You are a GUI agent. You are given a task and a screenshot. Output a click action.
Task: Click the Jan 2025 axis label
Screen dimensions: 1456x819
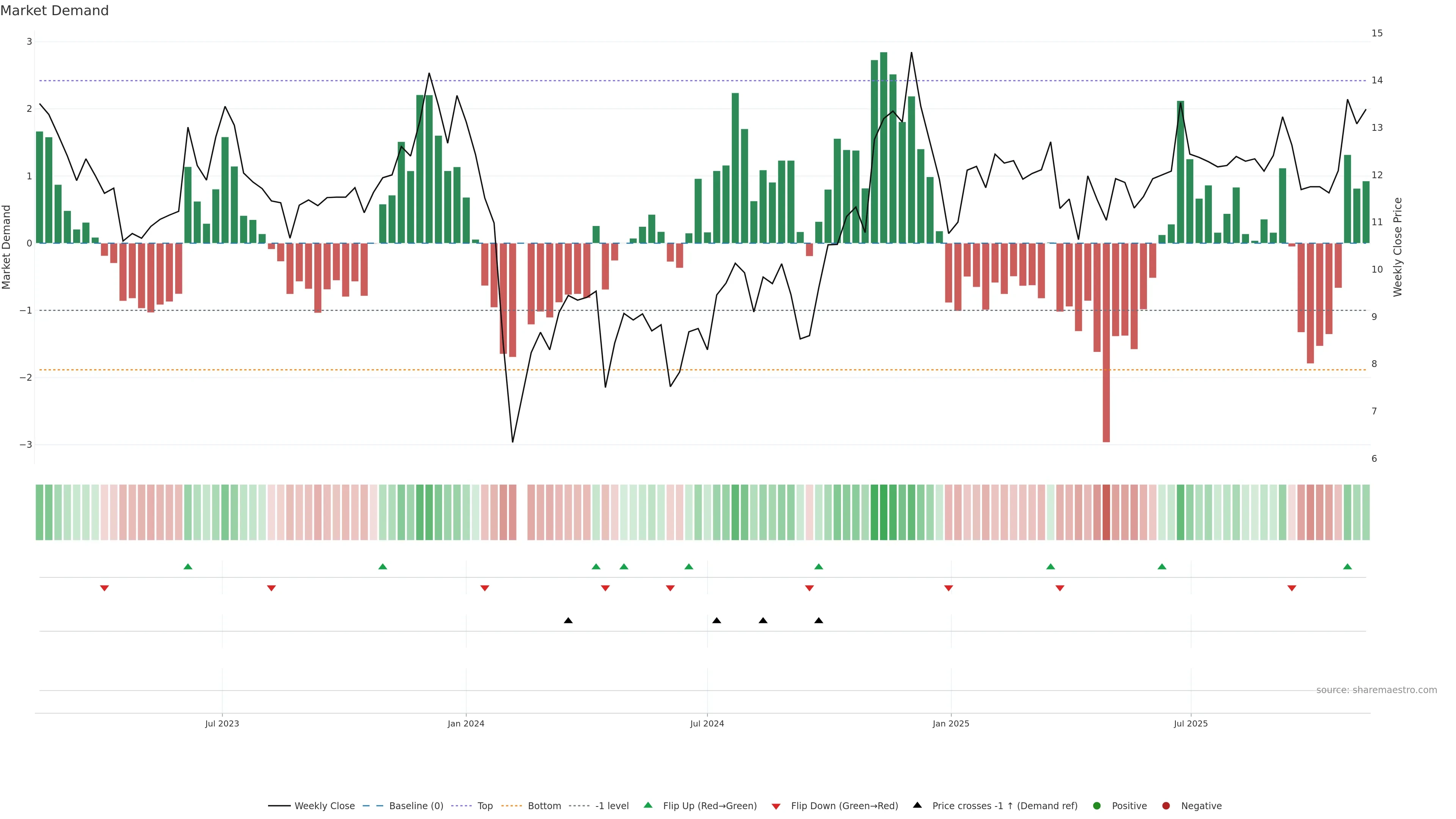click(x=951, y=723)
